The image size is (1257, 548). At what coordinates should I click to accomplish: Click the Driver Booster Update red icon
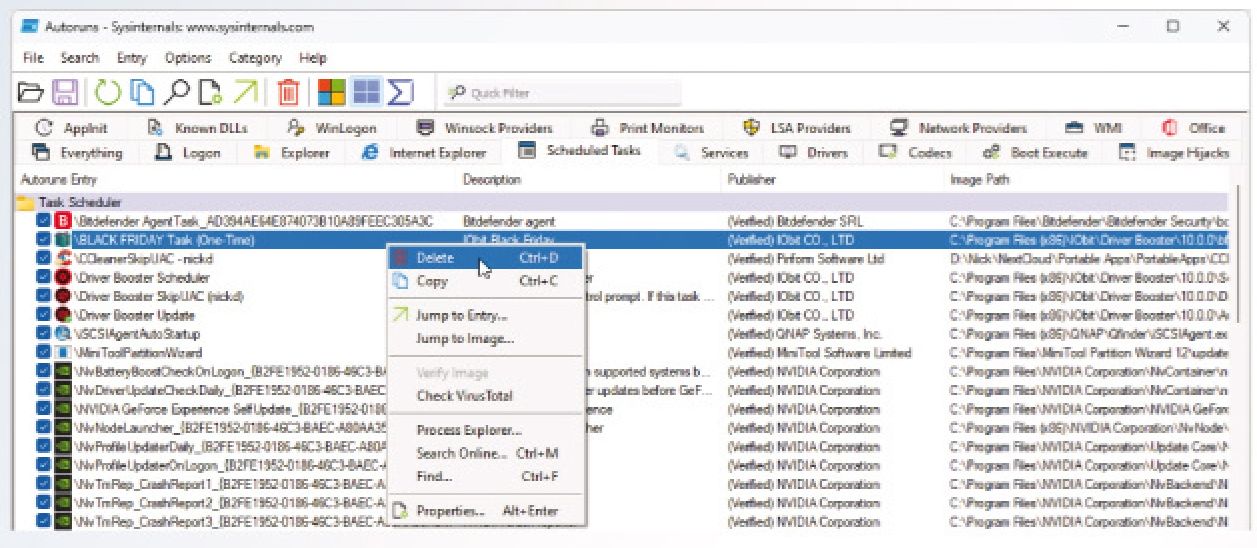click(63, 315)
